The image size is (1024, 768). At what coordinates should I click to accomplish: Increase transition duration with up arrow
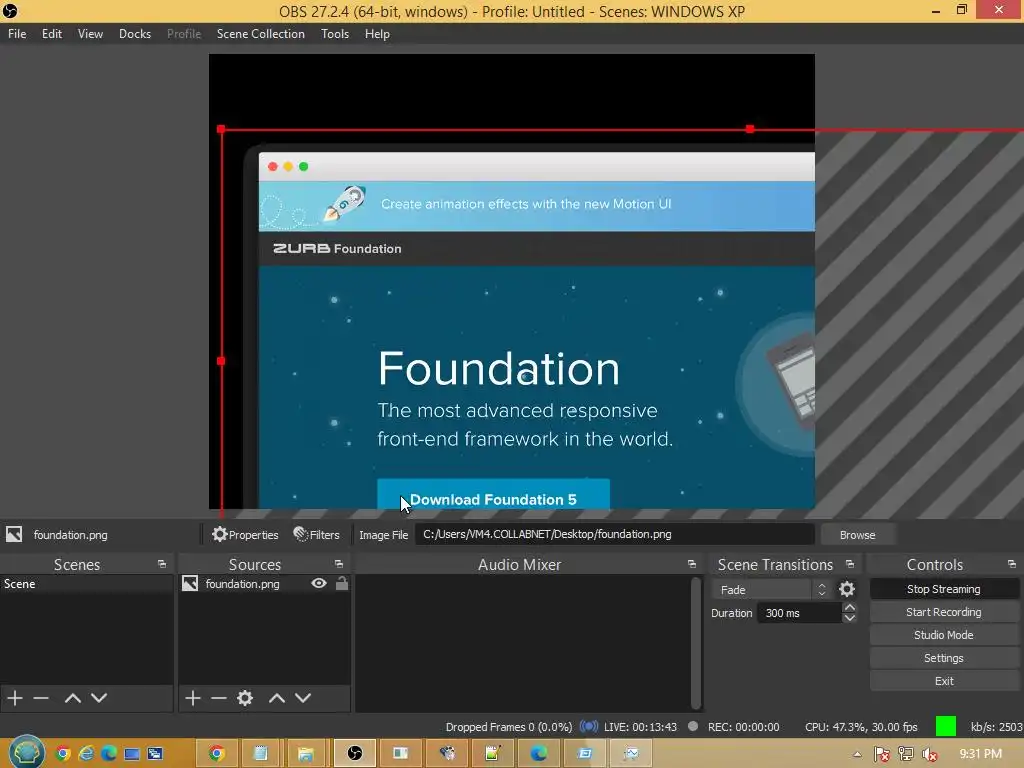point(850,607)
